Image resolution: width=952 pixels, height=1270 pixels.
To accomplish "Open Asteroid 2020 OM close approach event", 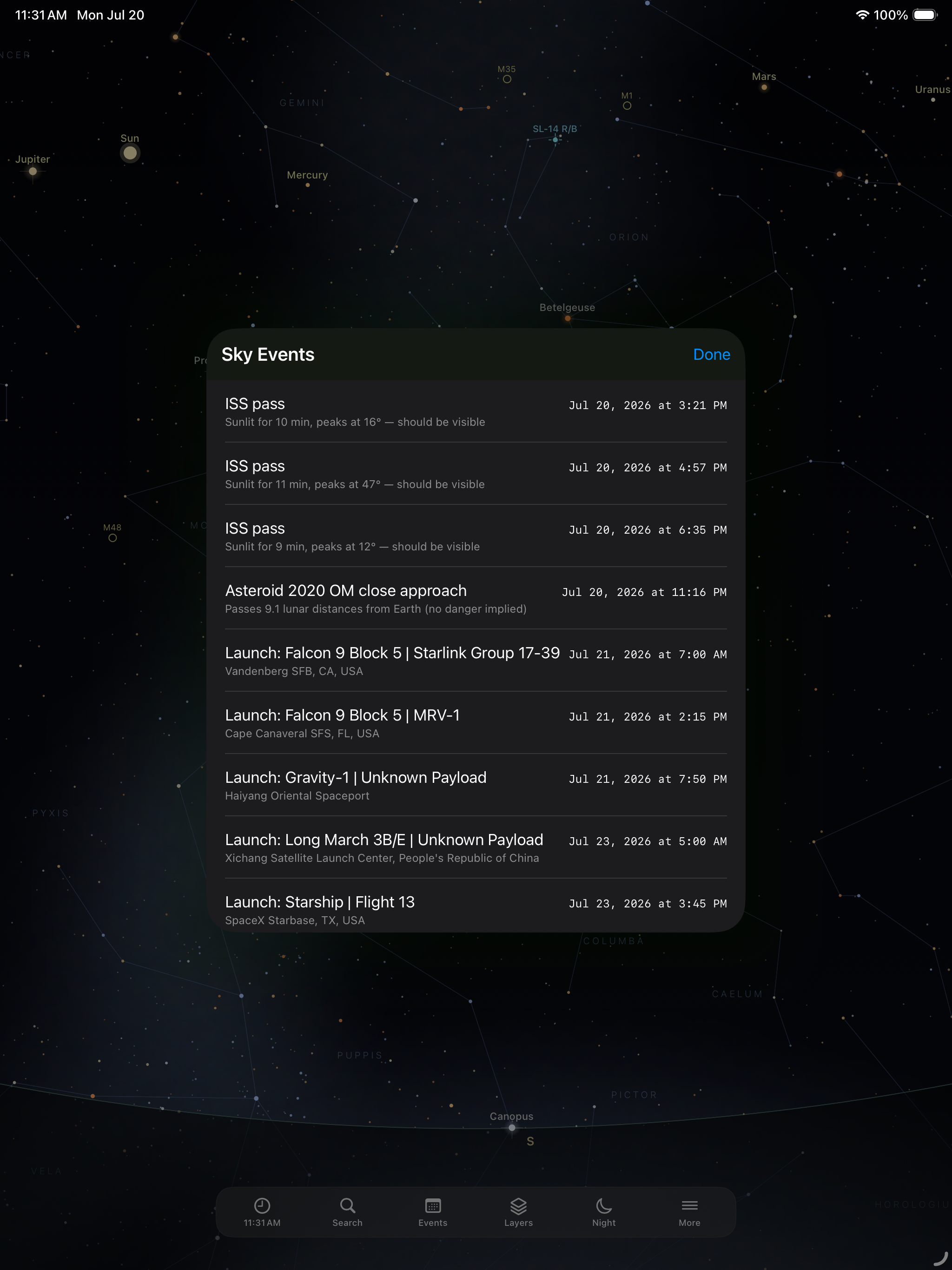I will pos(476,598).
